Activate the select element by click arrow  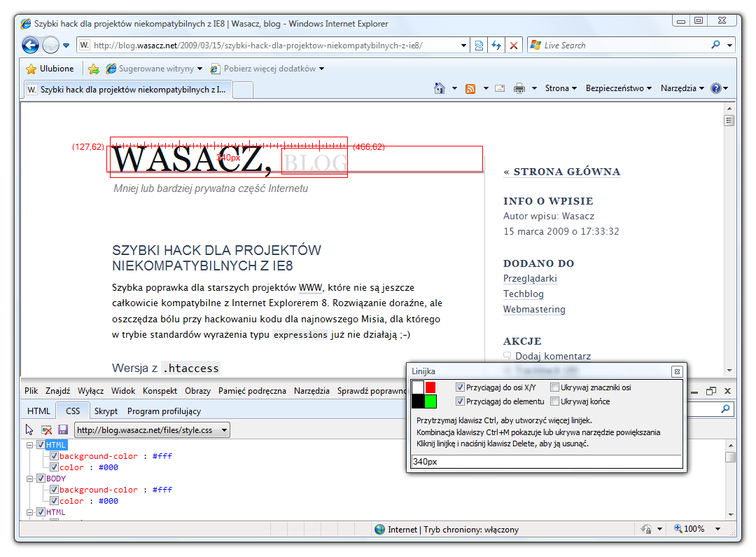29,430
